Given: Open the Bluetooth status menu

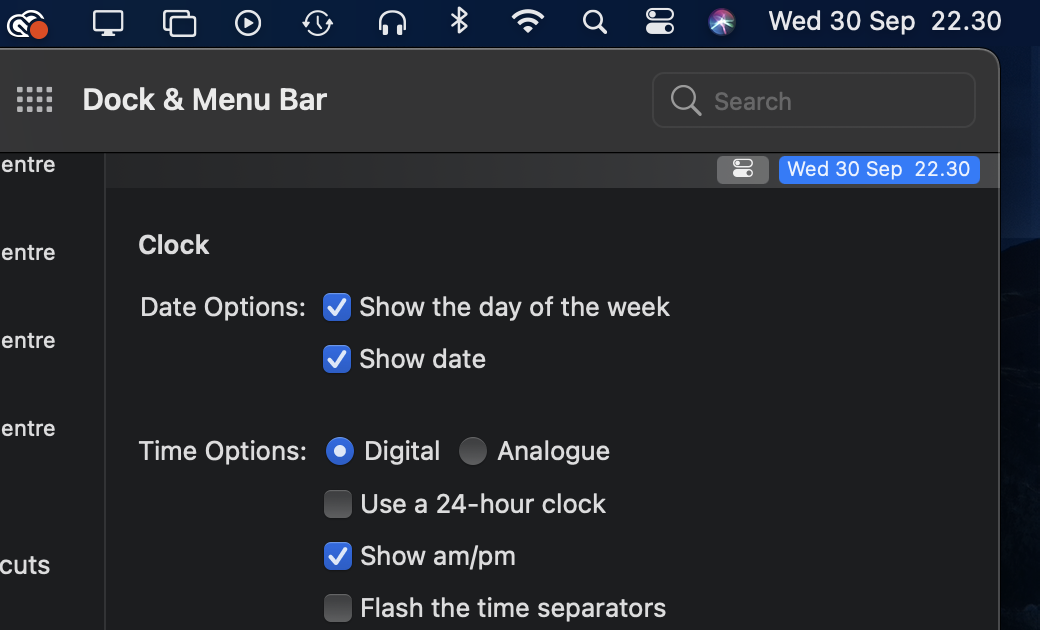Looking at the screenshot, I should pos(459,21).
